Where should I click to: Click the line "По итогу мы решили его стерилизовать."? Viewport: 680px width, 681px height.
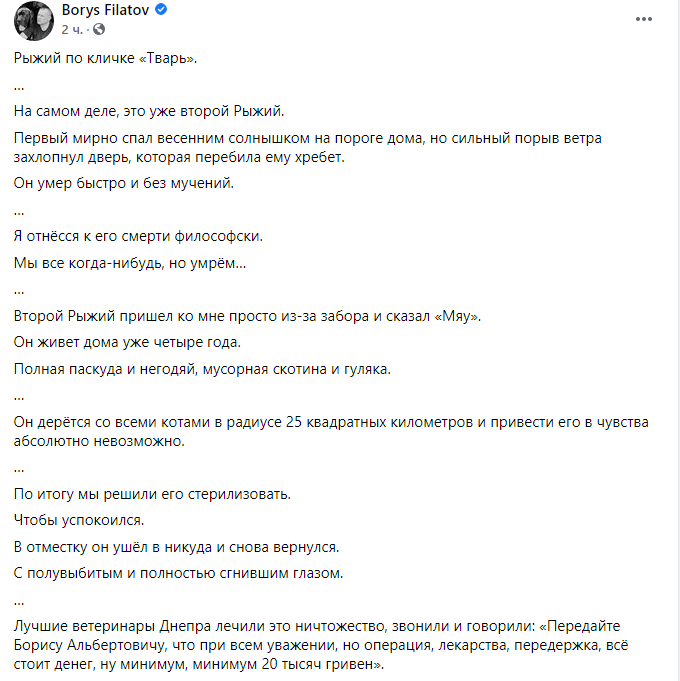pos(151,494)
